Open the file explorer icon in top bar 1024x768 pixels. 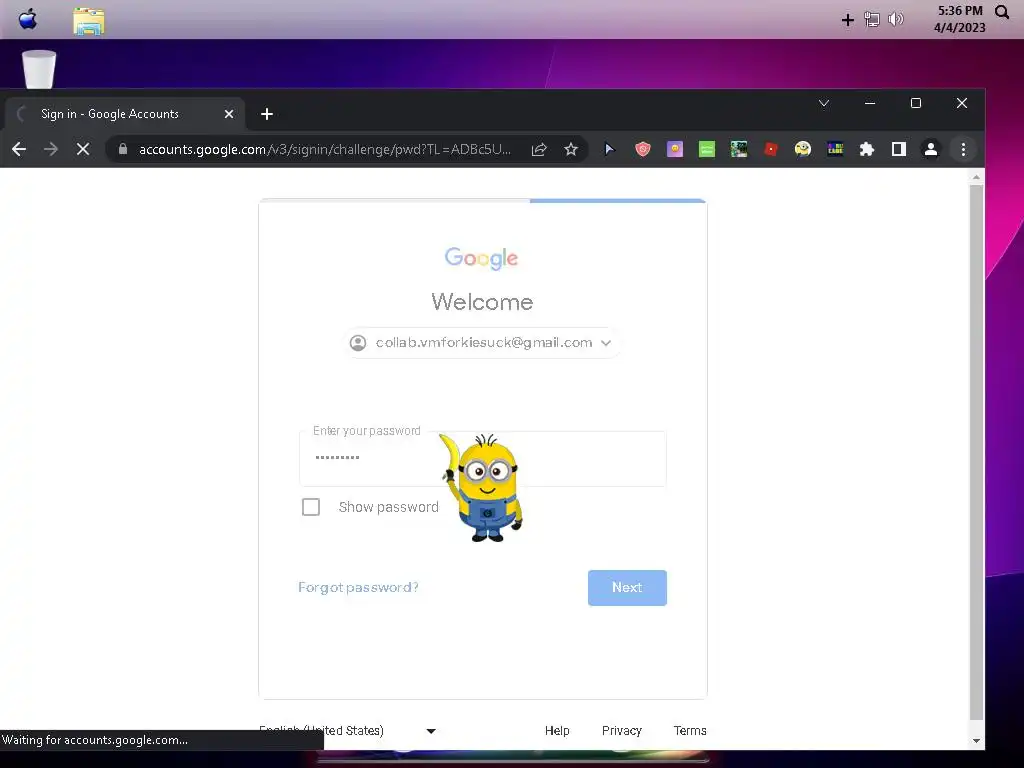(x=88, y=21)
